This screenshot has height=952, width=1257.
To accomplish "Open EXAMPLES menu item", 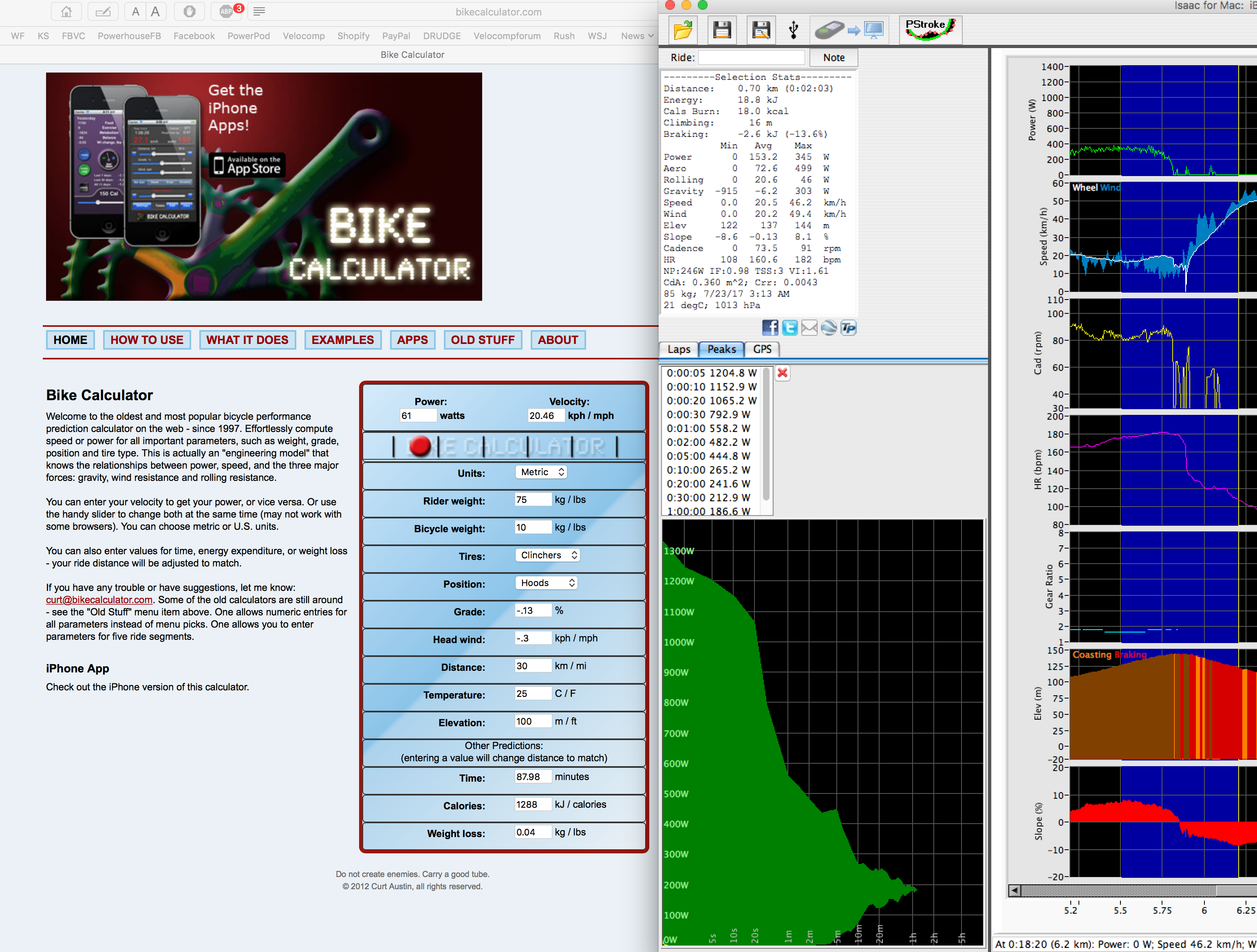I will [x=343, y=340].
